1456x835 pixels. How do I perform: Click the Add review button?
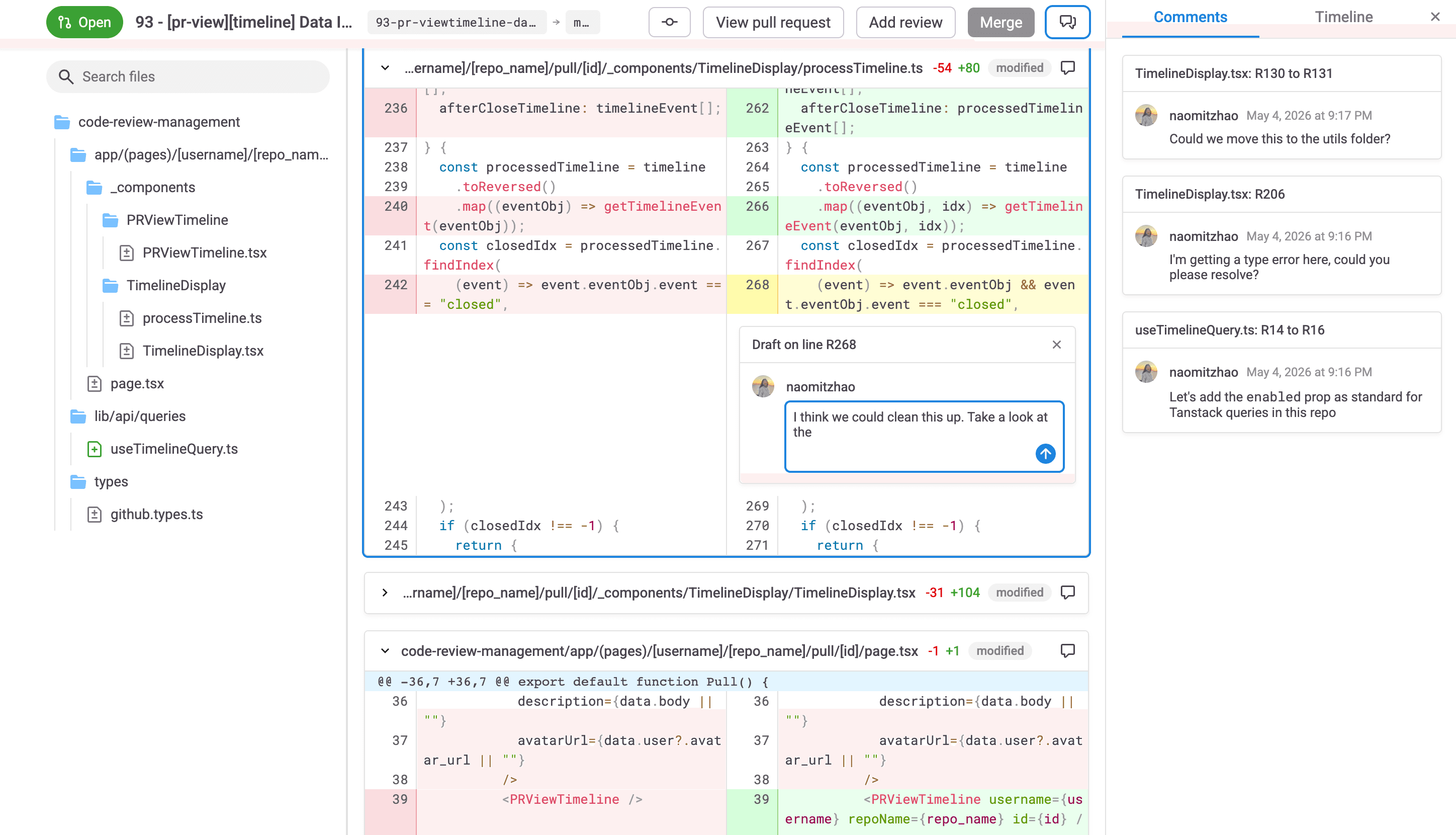905,22
